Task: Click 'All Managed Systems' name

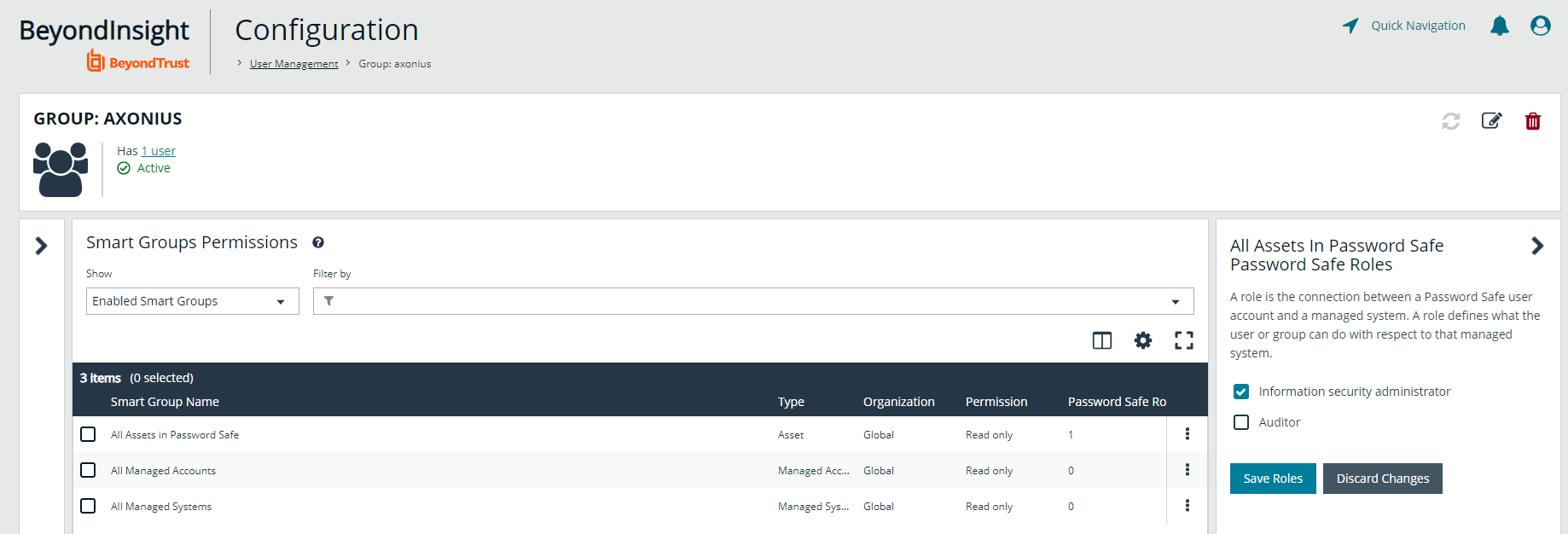Action: pos(161,507)
